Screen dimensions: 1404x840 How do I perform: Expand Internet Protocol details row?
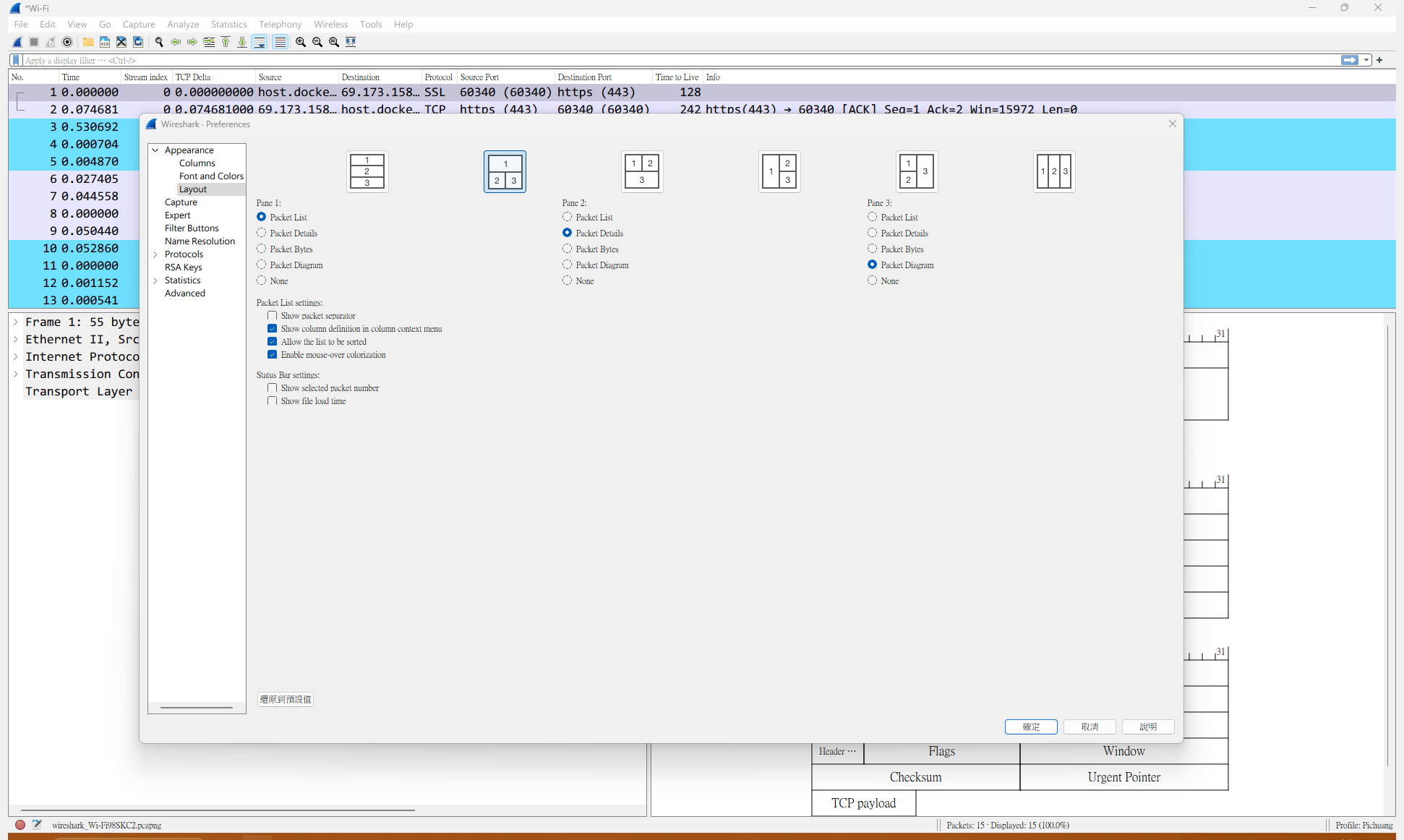pos(16,356)
